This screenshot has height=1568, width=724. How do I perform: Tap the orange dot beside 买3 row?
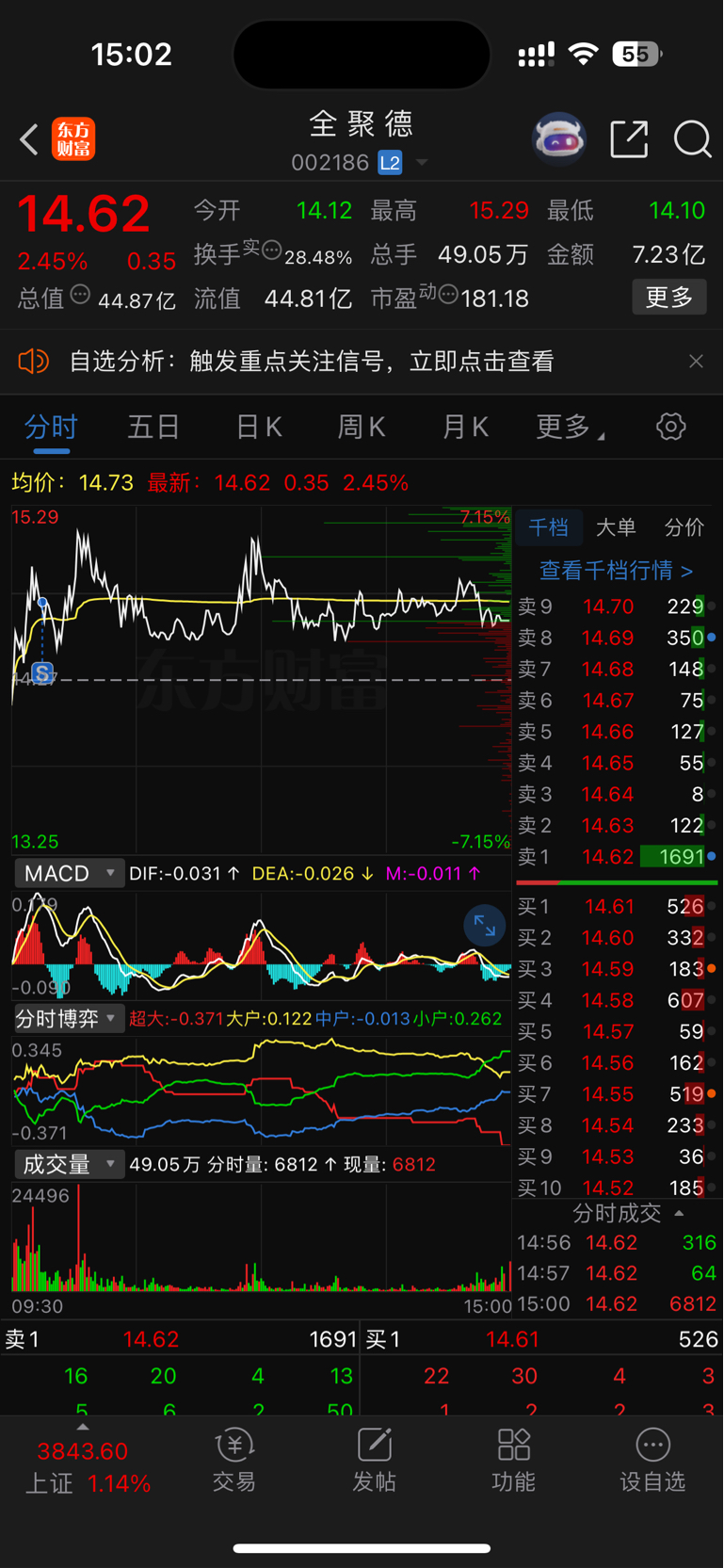[x=712, y=968]
